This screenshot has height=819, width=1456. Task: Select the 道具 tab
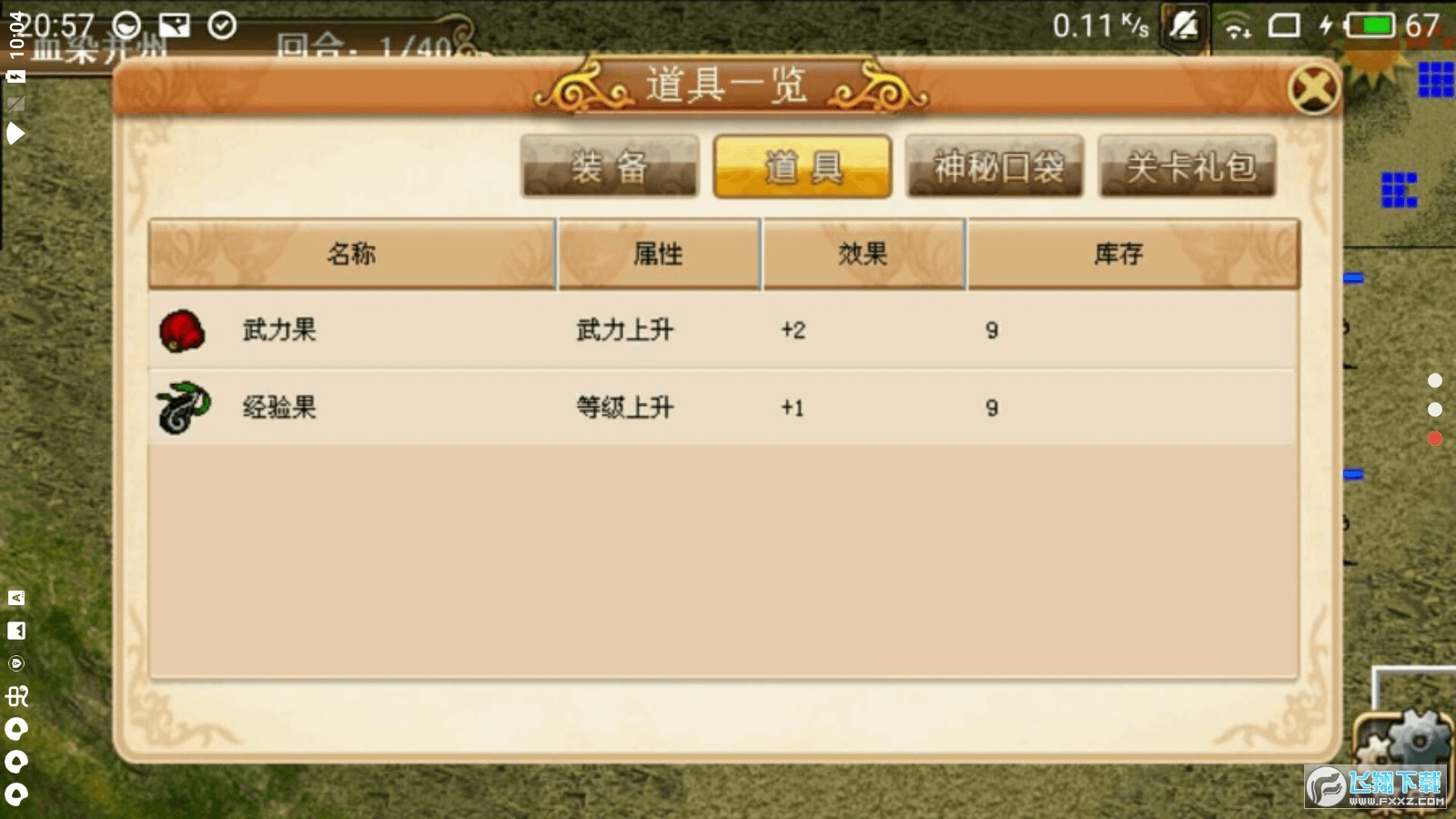(803, 167)
